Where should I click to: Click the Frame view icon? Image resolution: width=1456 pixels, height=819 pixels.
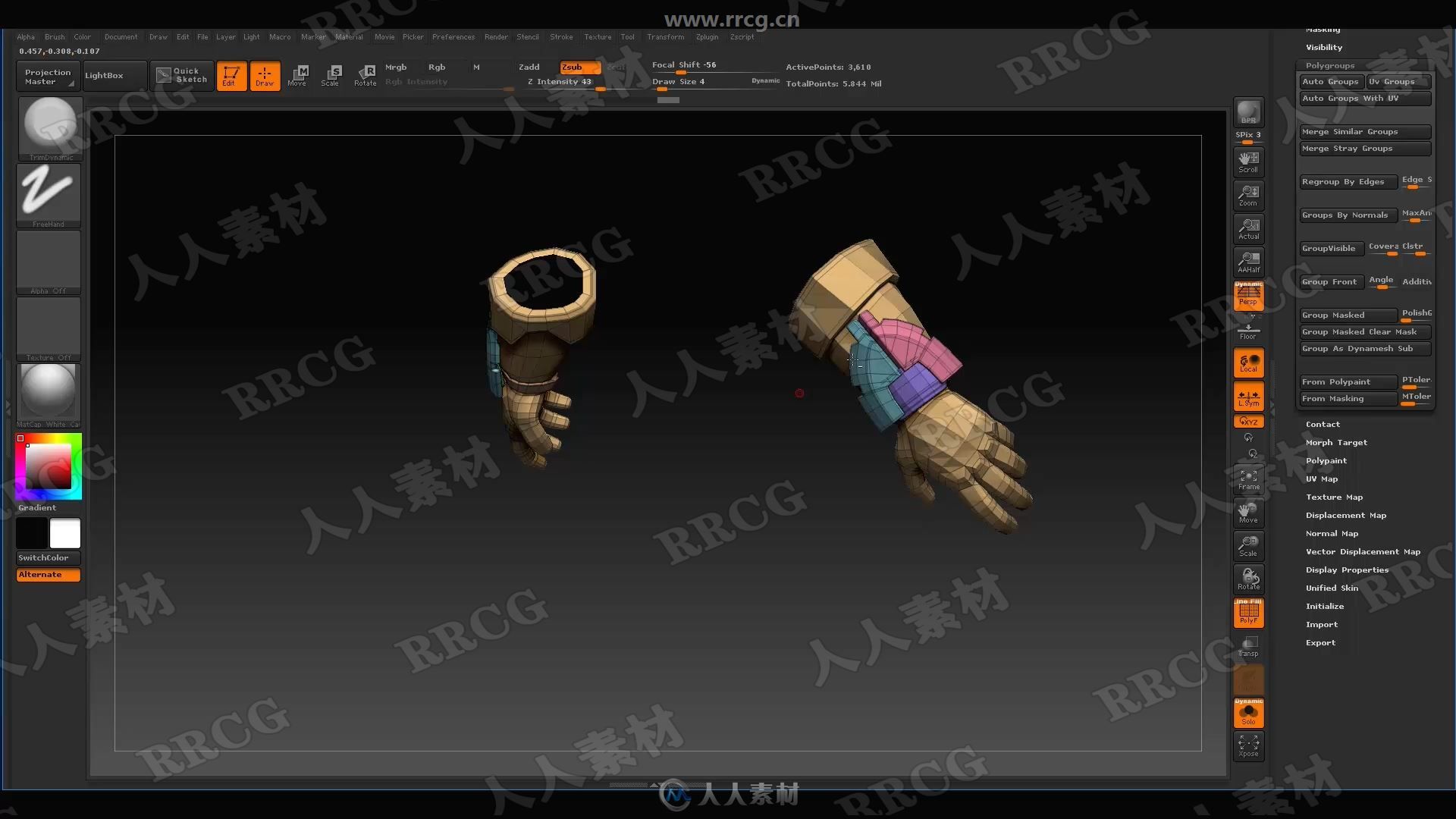(x=1248, y=479)
